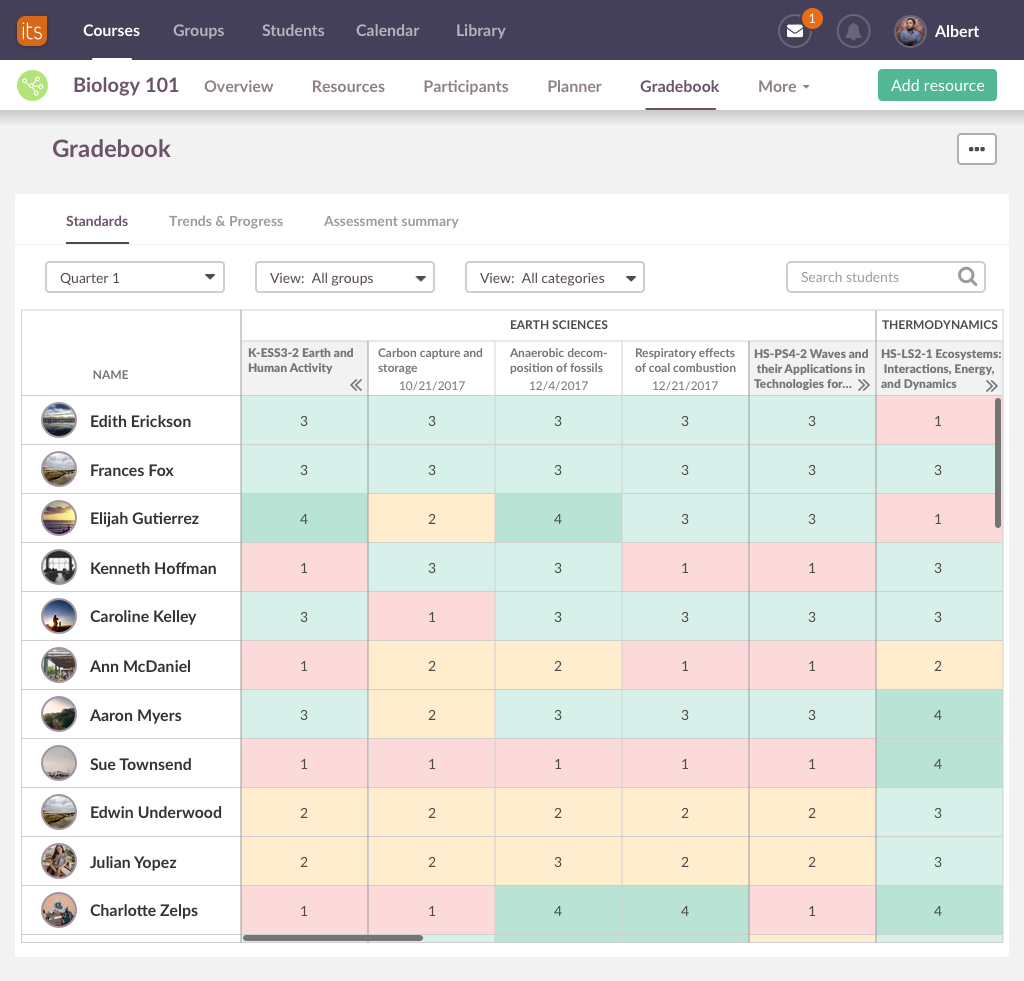Open the itslearning home logo

(x=31, y=31)
